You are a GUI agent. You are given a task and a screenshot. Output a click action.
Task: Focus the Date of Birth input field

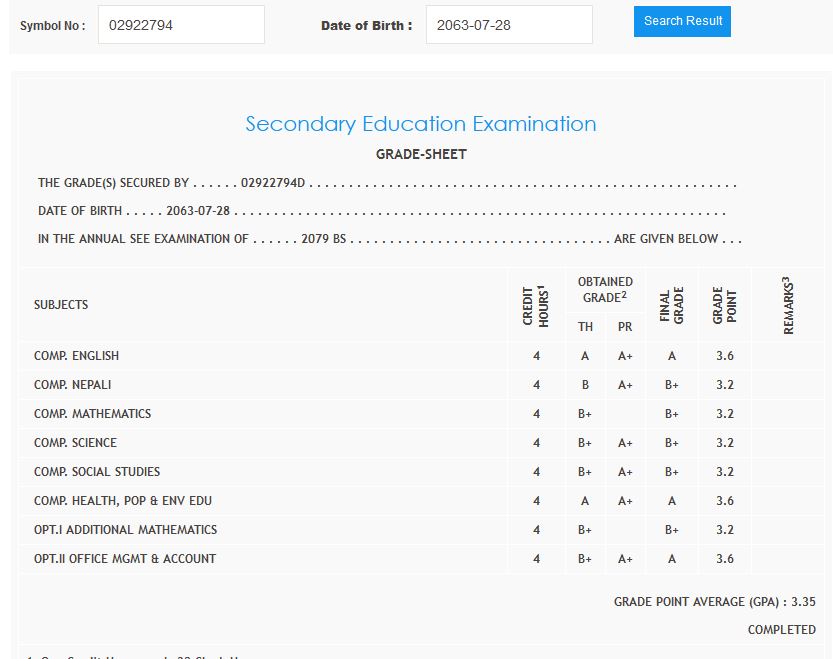click(x=508, y=25)
